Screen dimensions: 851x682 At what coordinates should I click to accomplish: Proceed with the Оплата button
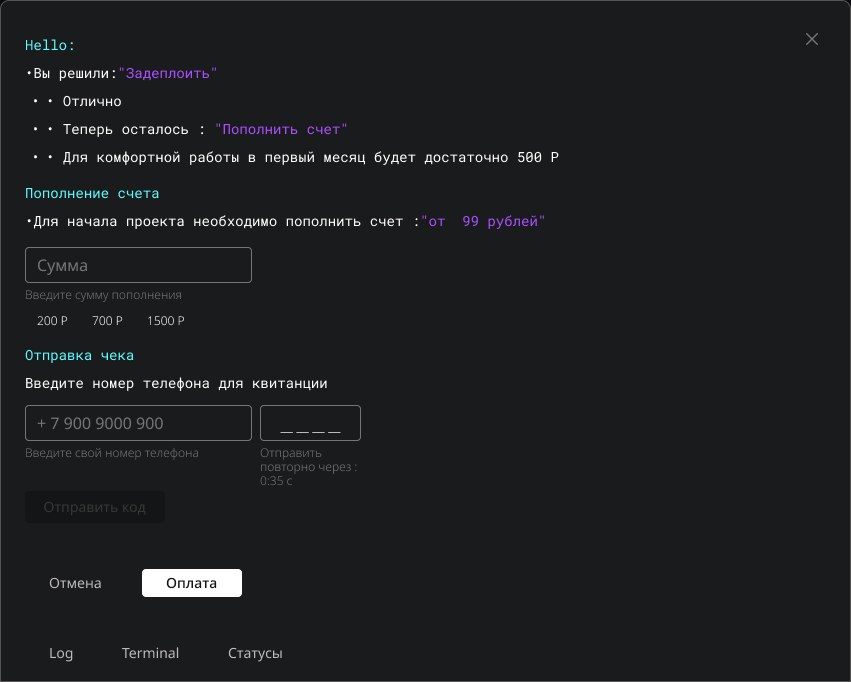[x=192, y=583]
